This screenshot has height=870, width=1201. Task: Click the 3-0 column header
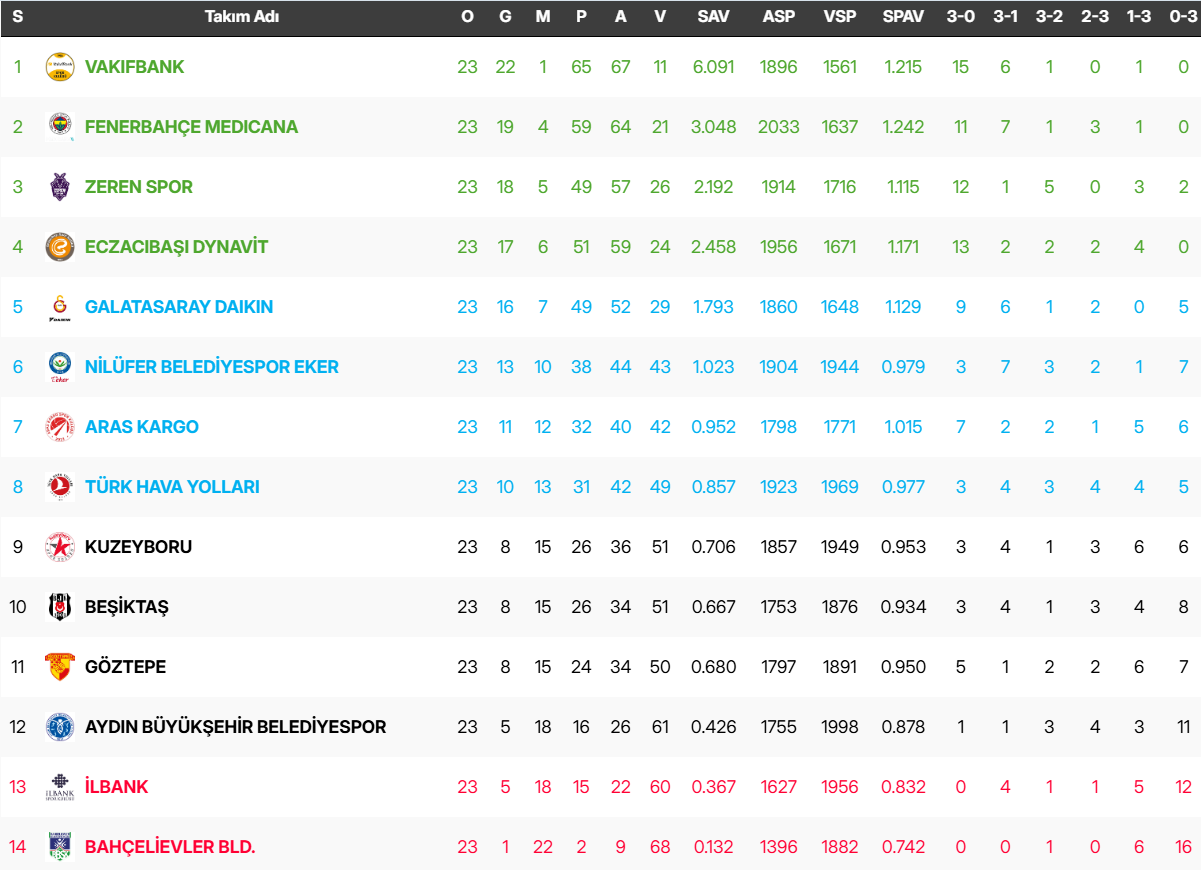tap(961, 17)
